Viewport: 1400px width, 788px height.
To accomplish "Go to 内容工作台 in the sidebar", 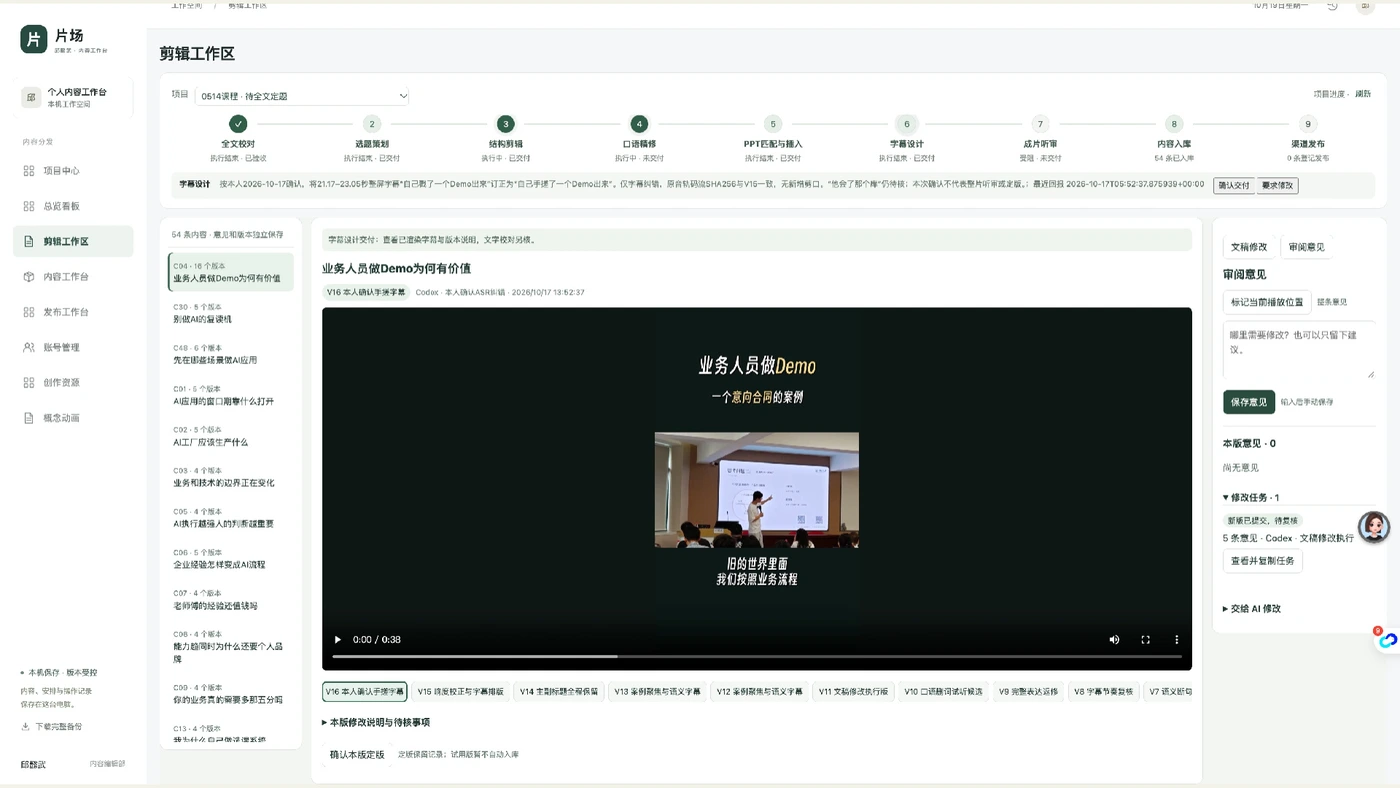I will coord(72,277).
